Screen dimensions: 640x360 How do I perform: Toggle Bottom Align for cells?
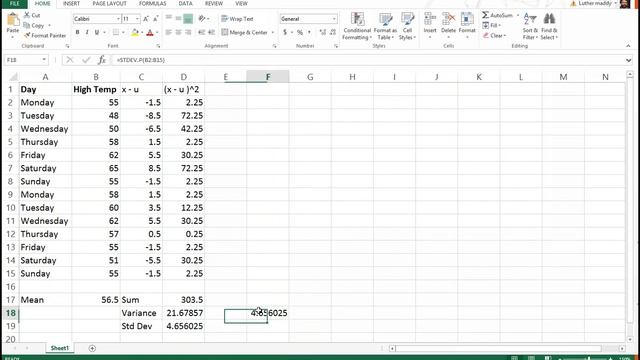coord(188,19)
